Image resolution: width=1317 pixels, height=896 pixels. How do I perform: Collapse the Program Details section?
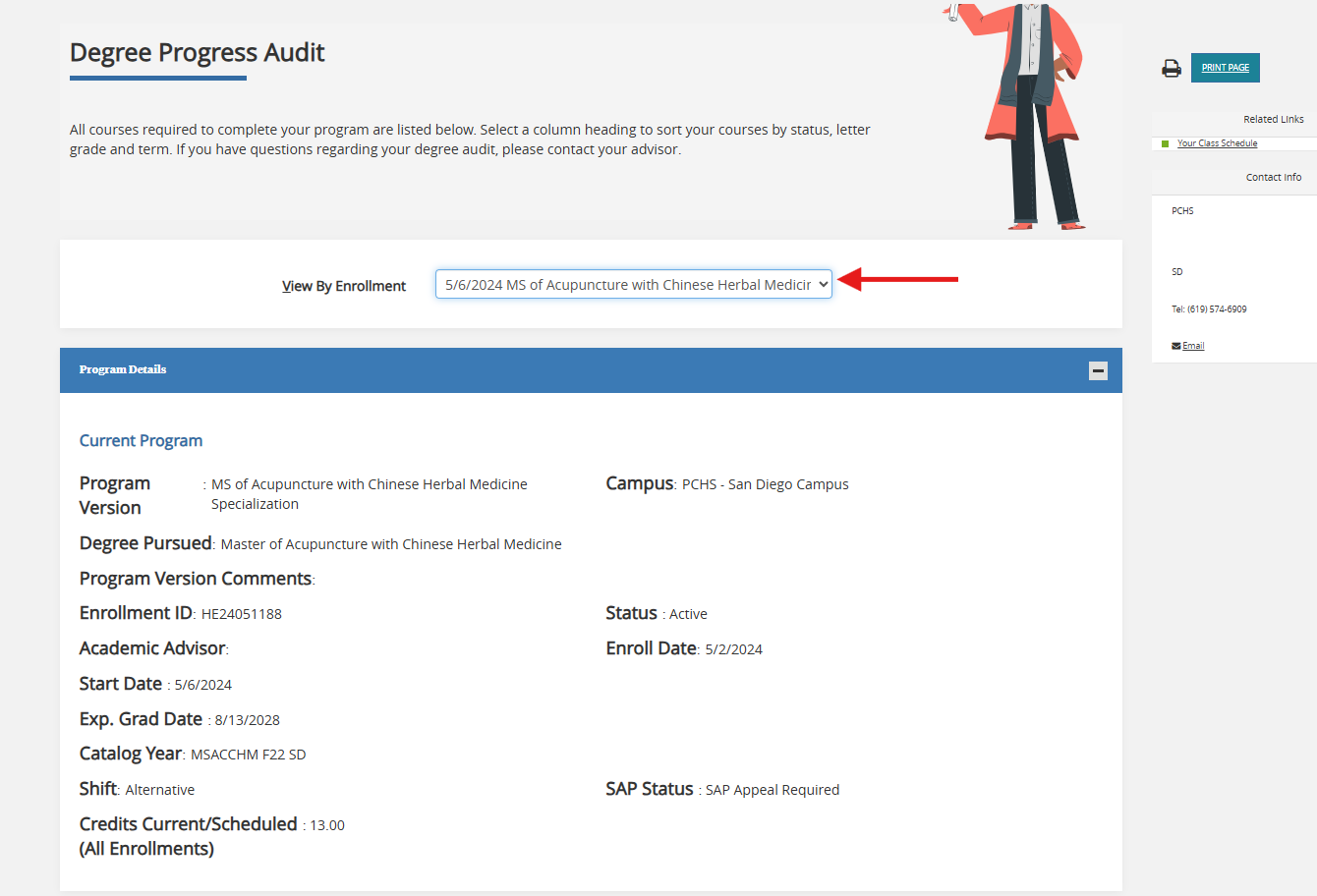click(1098, 370)
